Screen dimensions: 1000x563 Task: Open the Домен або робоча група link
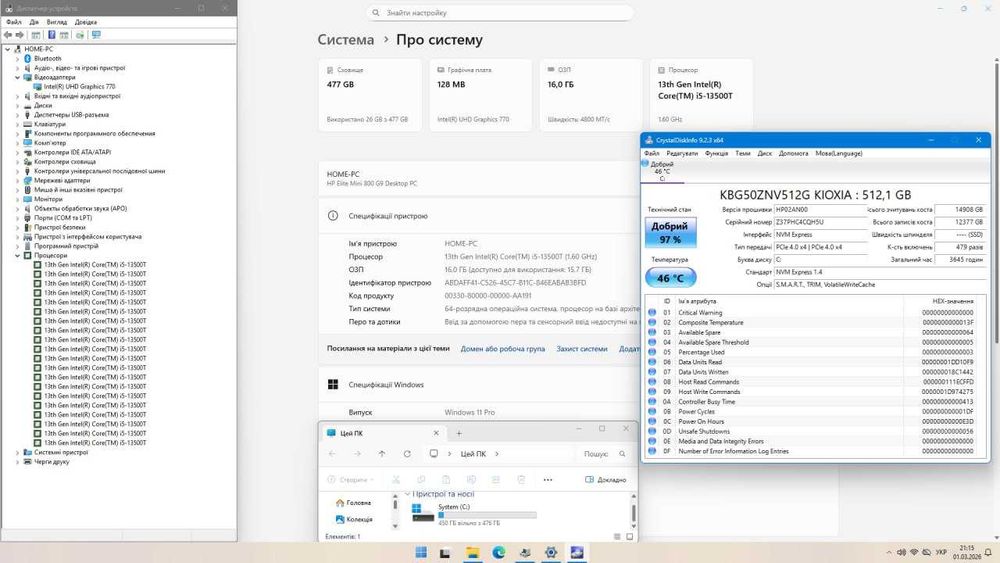pyautogui.click(x=503, y=349)
